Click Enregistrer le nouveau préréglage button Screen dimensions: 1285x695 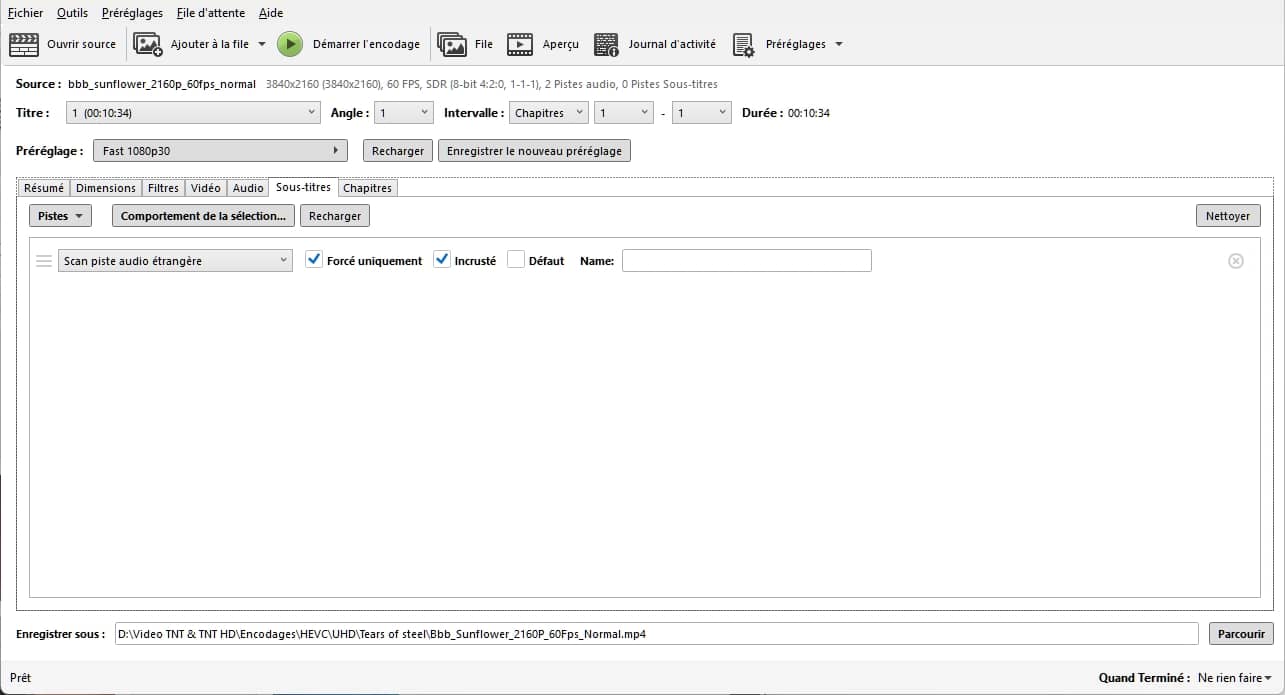tap(534, 151)
